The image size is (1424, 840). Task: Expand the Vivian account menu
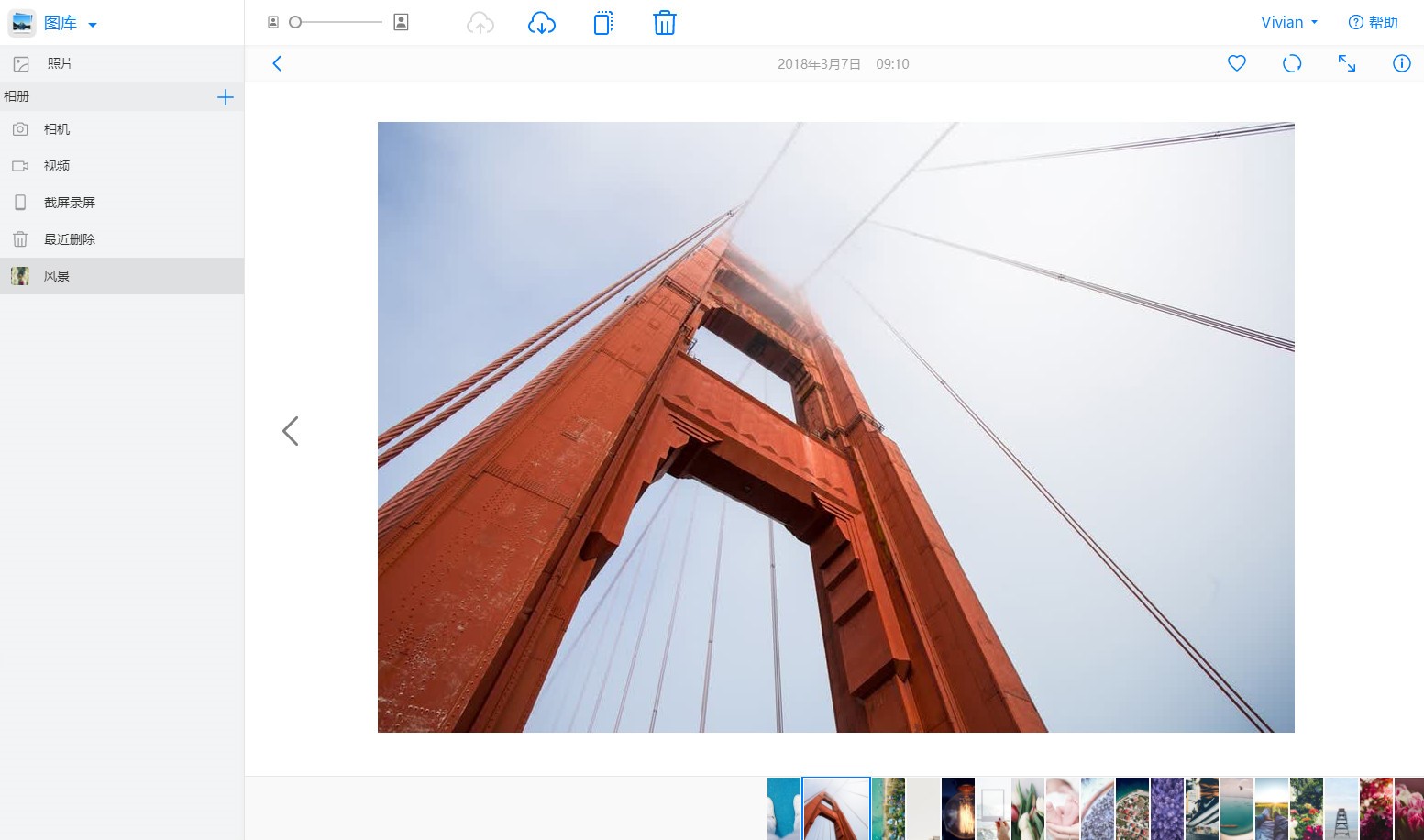pyautogui.click(x=1288, y=23)
